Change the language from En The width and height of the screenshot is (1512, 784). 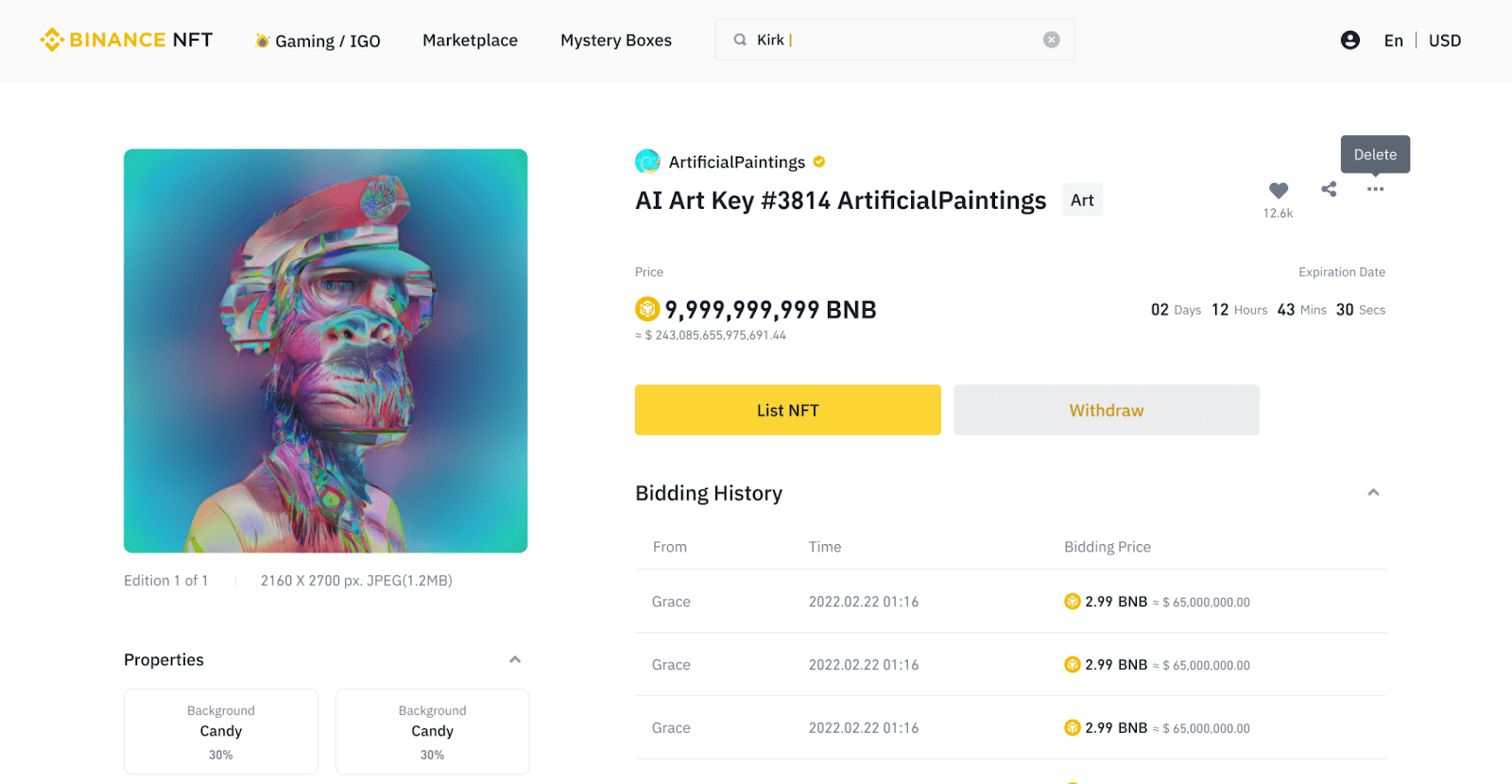(1393, 41)
